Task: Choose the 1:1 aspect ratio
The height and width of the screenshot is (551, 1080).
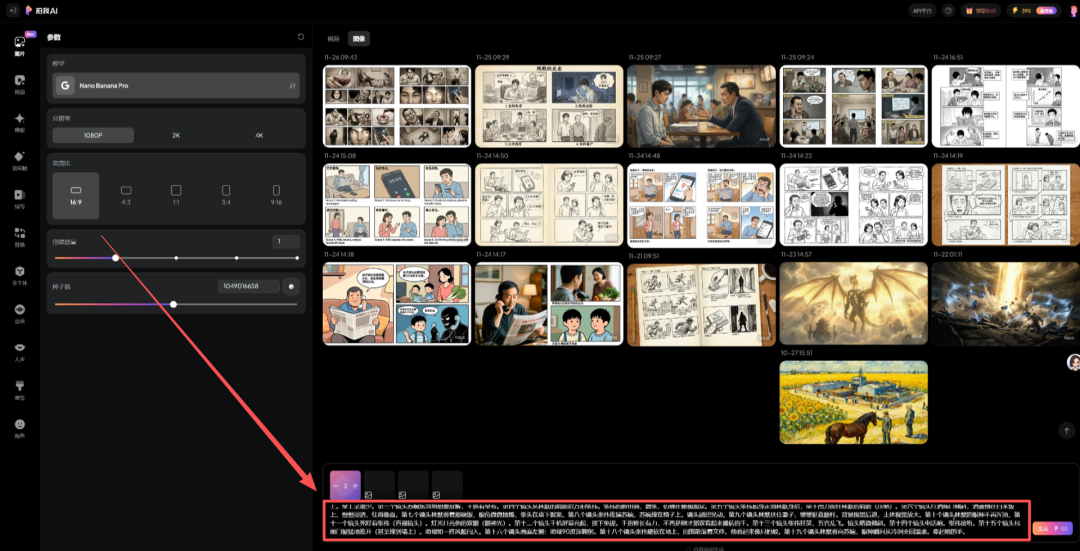Action: point(176,192)
